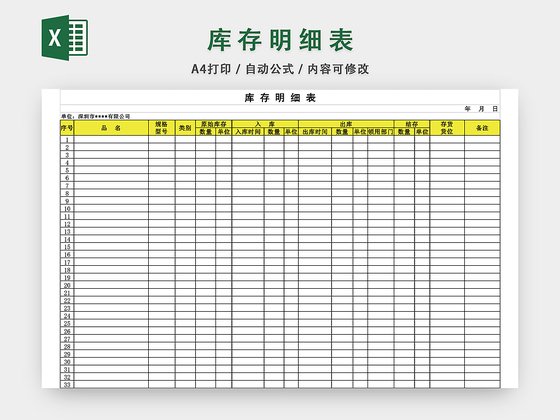Select the 入库 group header

pyautogui.click(x=265, y=124)
